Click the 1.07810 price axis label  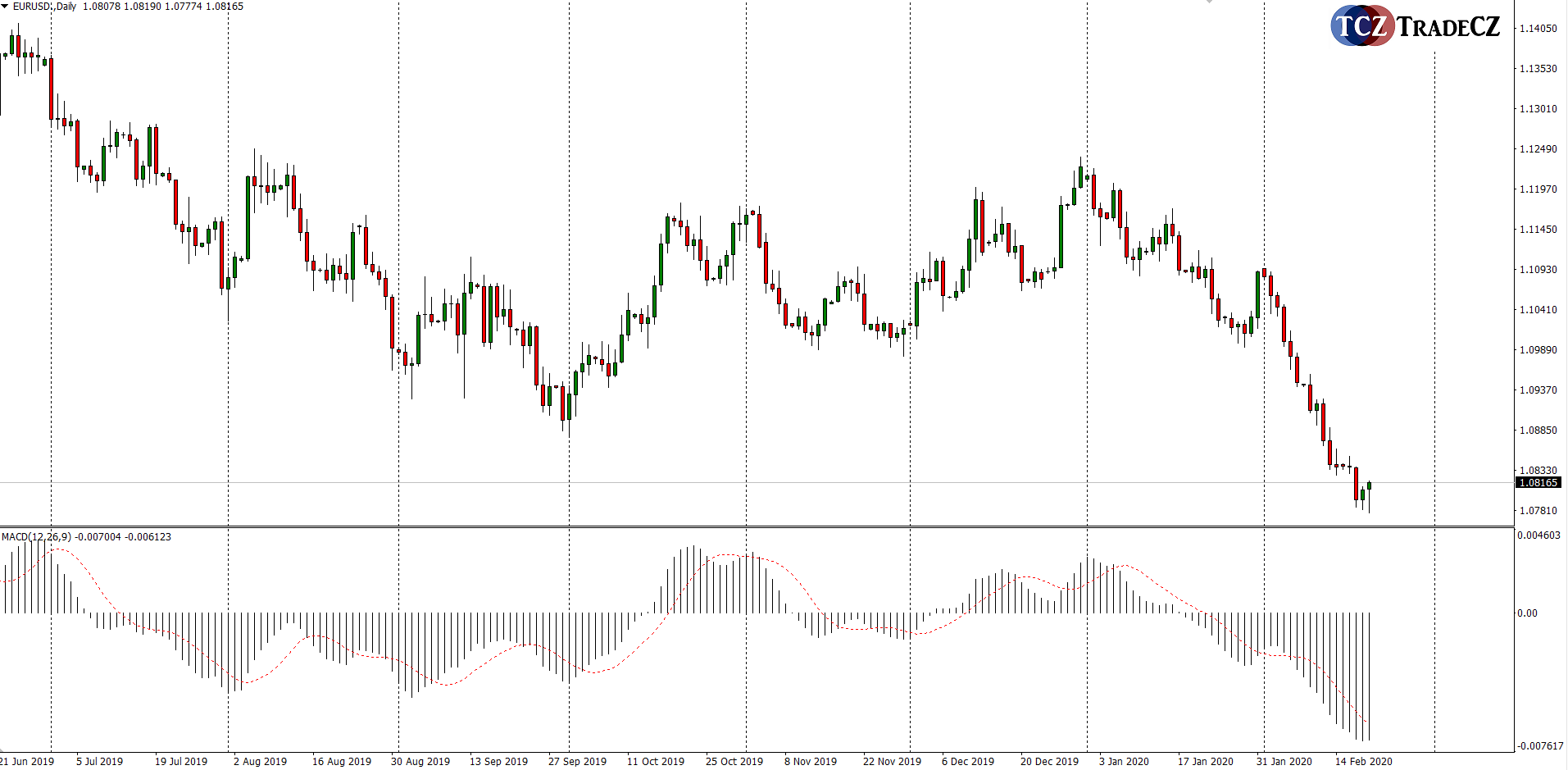1538,511
